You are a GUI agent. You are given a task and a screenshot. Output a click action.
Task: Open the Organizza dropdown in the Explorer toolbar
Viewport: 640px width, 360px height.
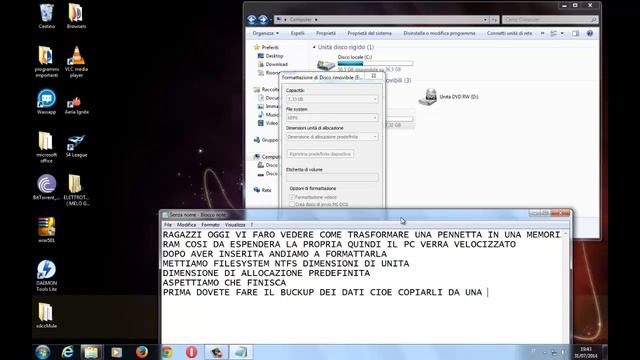[265, 33]
